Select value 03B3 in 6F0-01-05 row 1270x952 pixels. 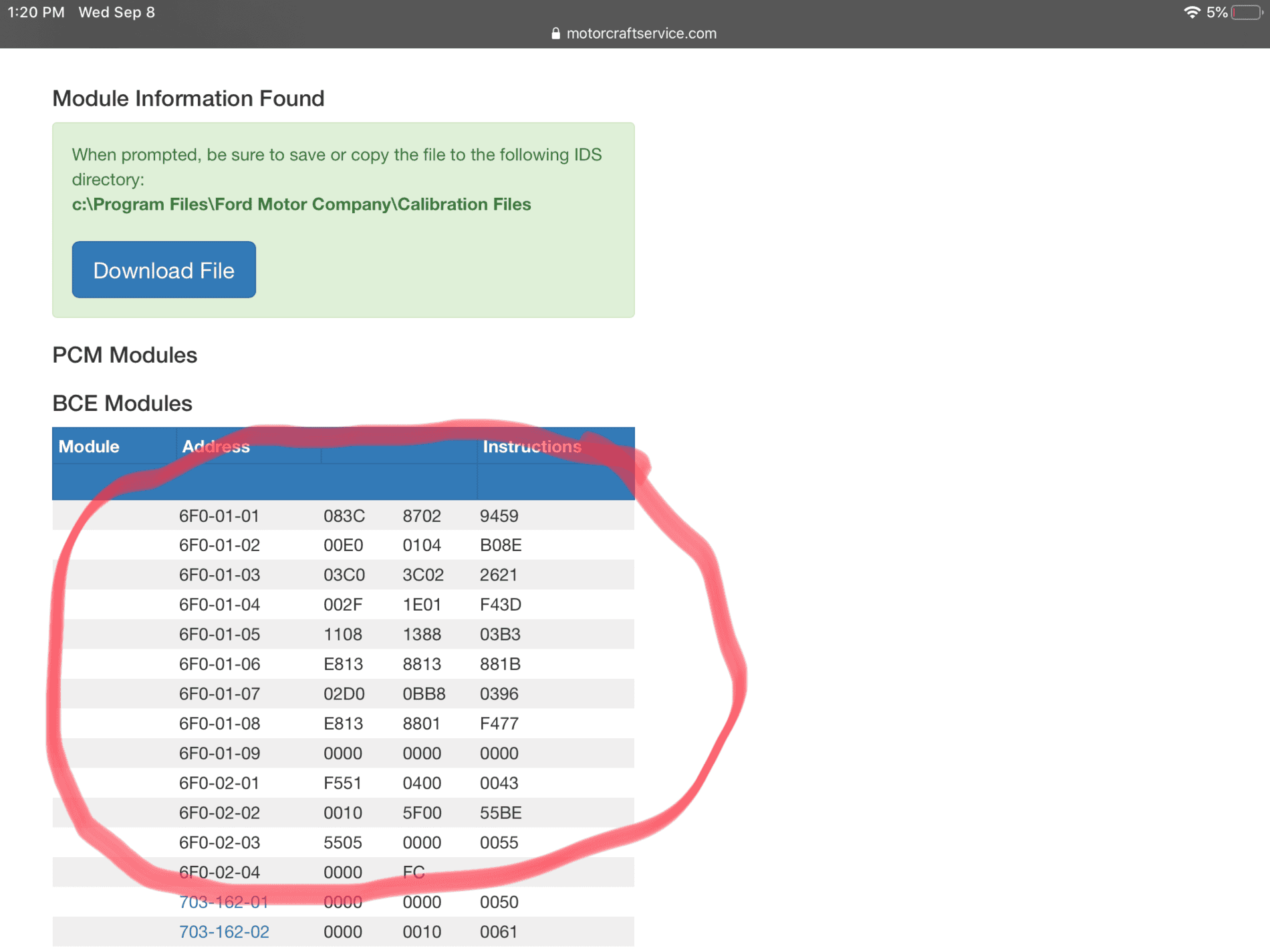[500, 634]
